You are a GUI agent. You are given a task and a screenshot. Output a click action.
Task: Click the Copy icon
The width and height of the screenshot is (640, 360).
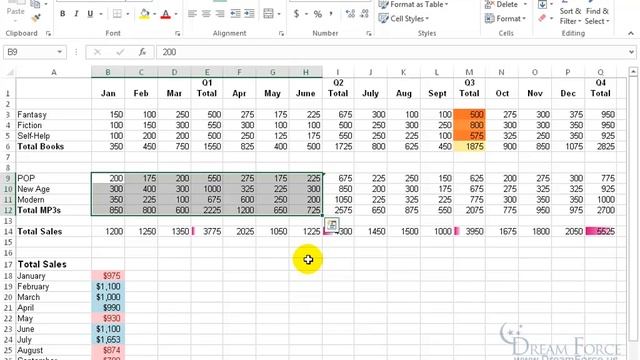coord(36,4)
